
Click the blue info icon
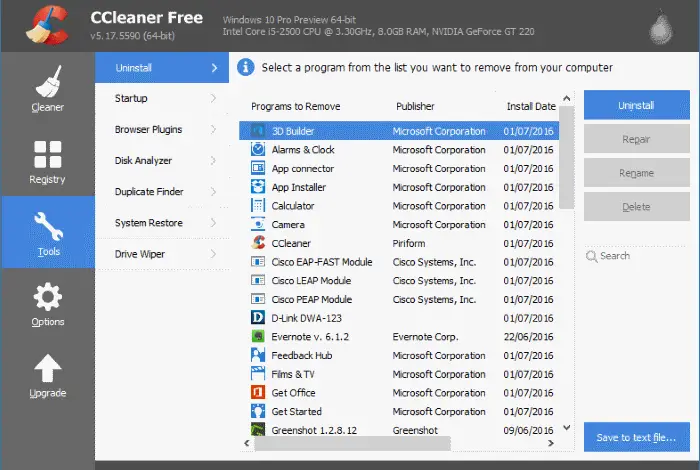(x=246, y=67)
